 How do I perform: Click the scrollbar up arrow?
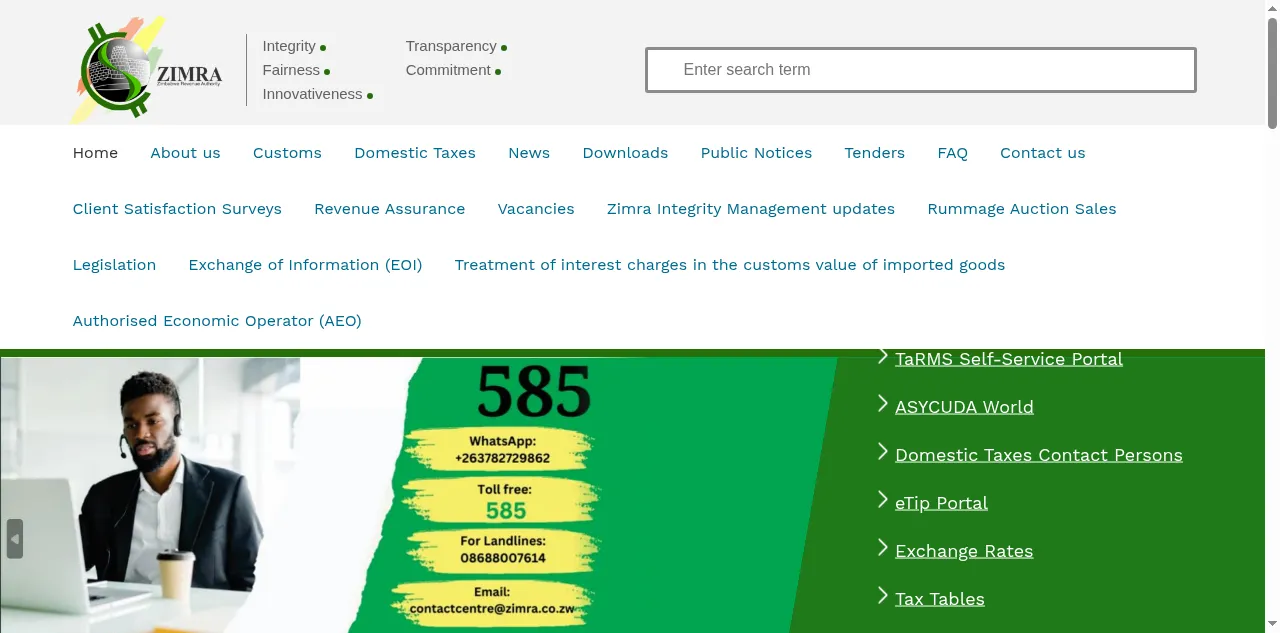pyautogui.click(x=1272, y=7)
